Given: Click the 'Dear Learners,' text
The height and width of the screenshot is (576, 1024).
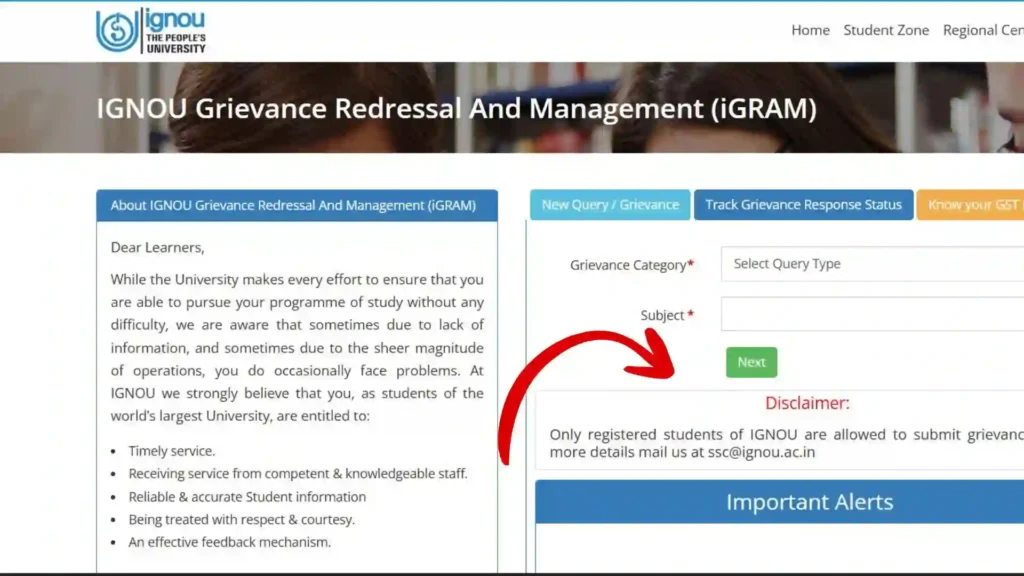Looking at the screenshot, I should click(x=157, y=247).
